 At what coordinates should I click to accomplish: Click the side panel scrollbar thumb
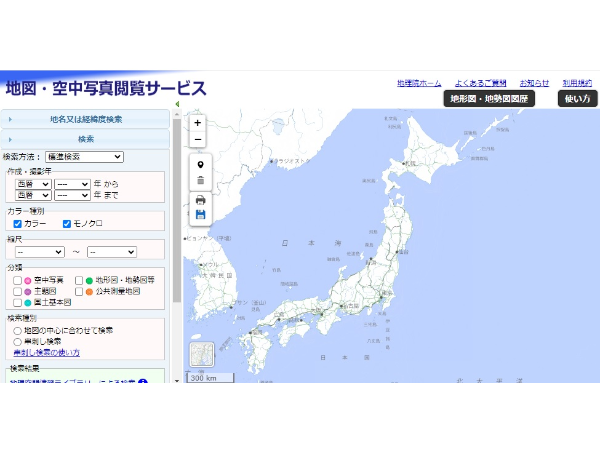177,210
